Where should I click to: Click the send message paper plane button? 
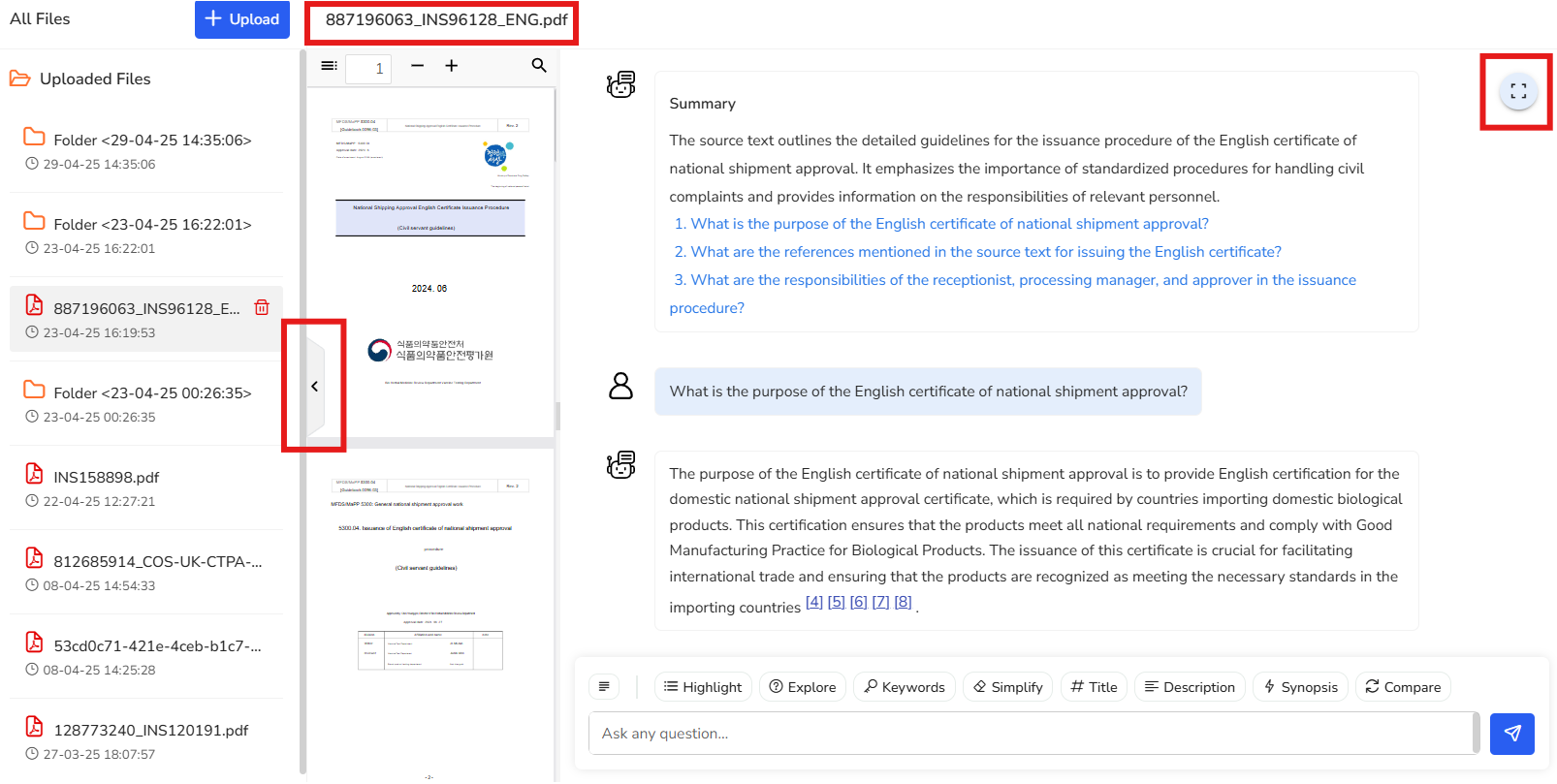(1511, 734)
